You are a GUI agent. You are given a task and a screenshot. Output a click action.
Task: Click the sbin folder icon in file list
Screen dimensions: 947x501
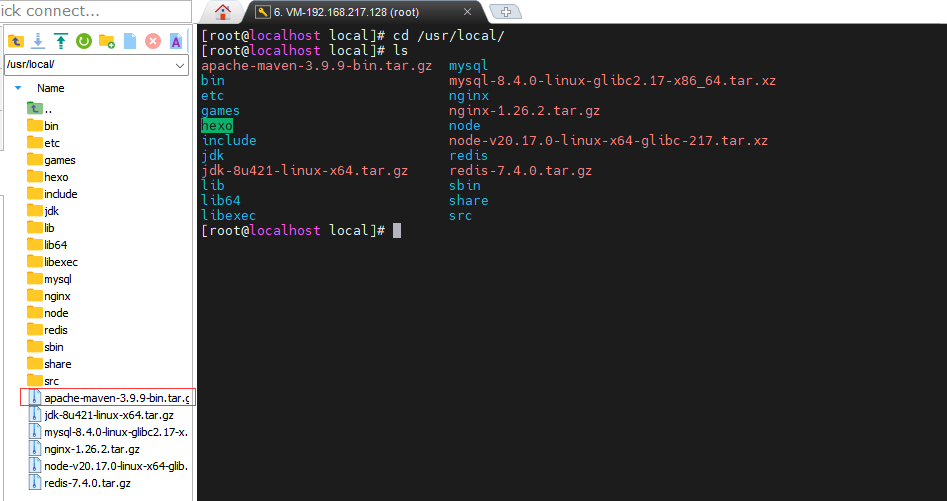point(34,346)
